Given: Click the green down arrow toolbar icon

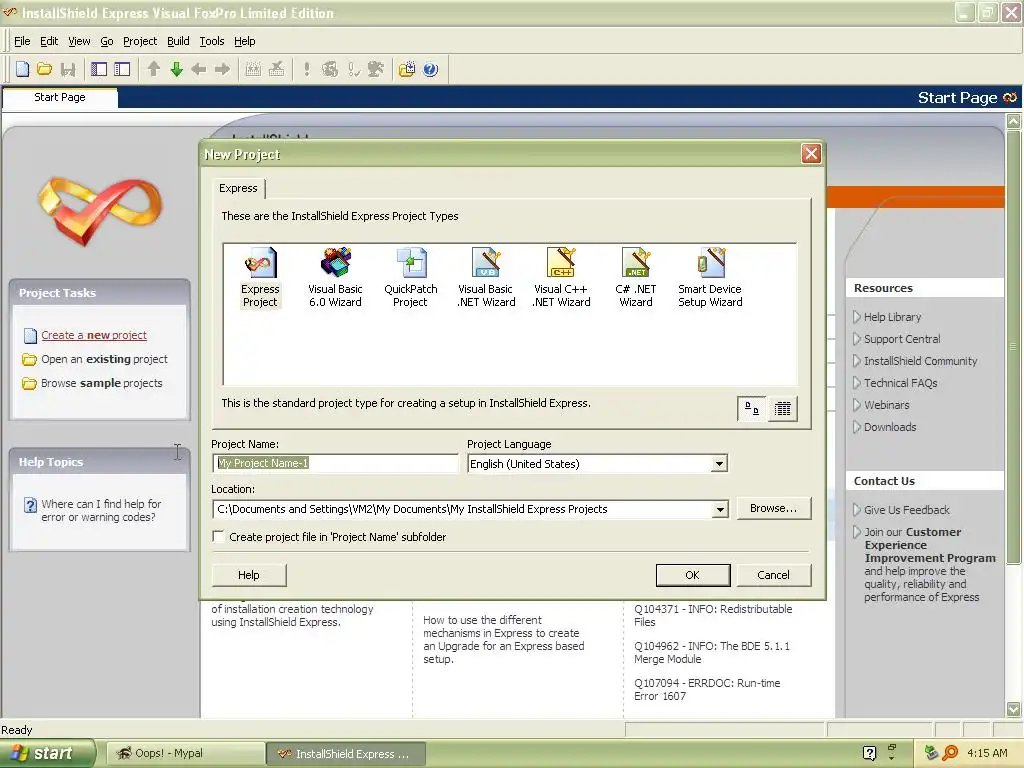Looking at the screenshot, I should 176,69.
